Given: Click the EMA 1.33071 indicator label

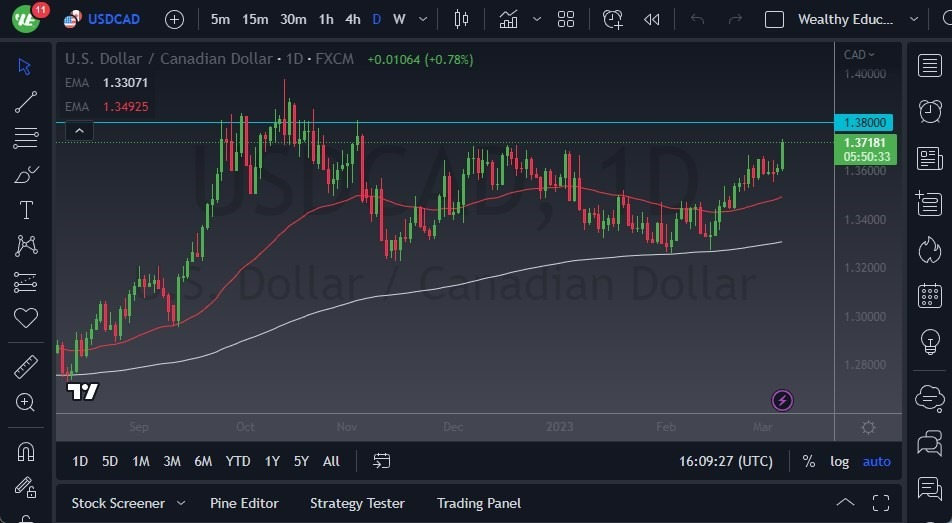Looking at the screenshot, I should (107, 83).
